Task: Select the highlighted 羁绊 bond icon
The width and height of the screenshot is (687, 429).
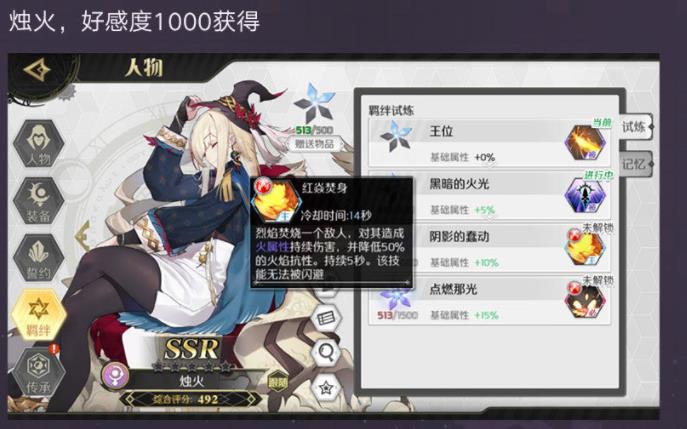Action: click(39, 315)
